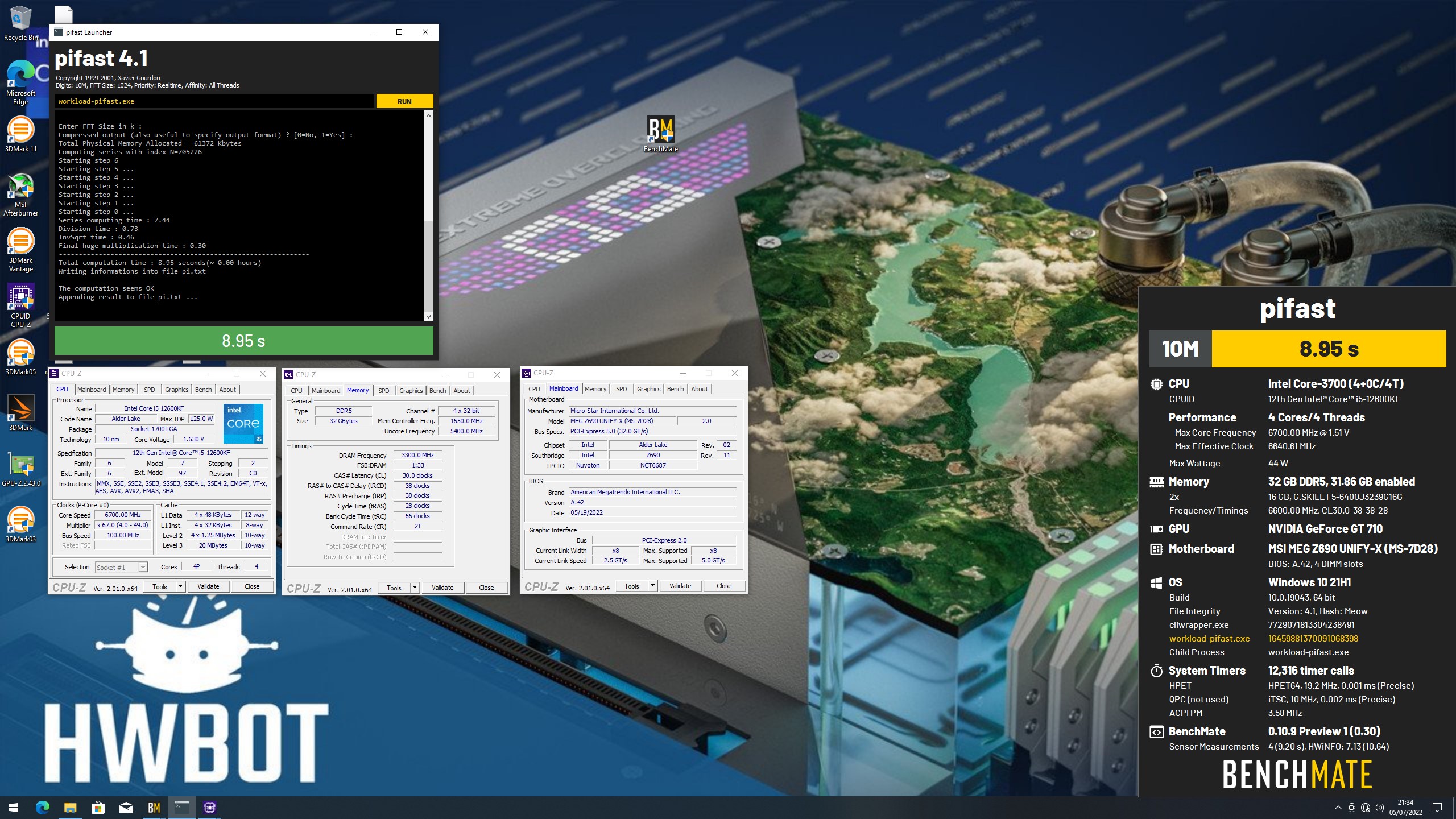This screenshot has width=1456, height=819.
Task: Open CPUID CPU-Z desktop shortcut
Action: coord(20,306)
